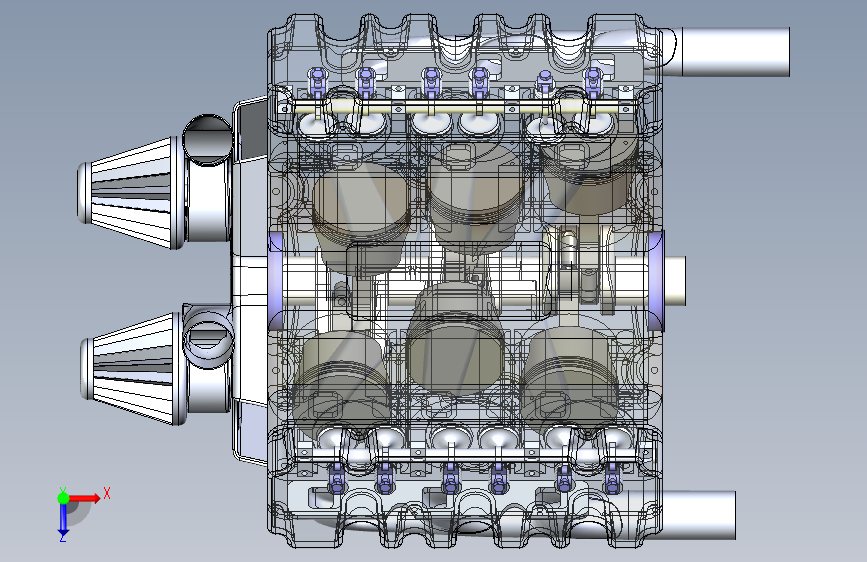Image resolution: width=867 pixels, height=562 pixels.
Task: Click the blue Z axis arrow of the triad
Action: 63,520
